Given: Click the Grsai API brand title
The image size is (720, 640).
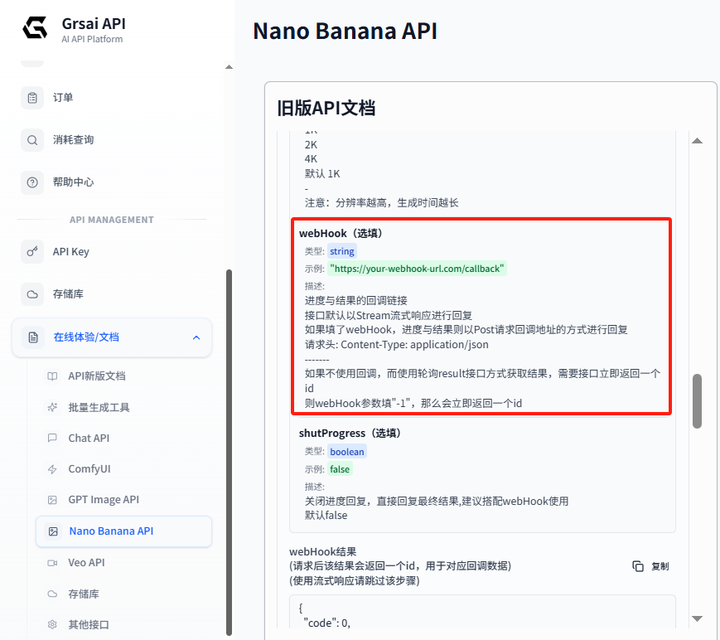Looking at the screenshot, I should click(x=94, y=23).
